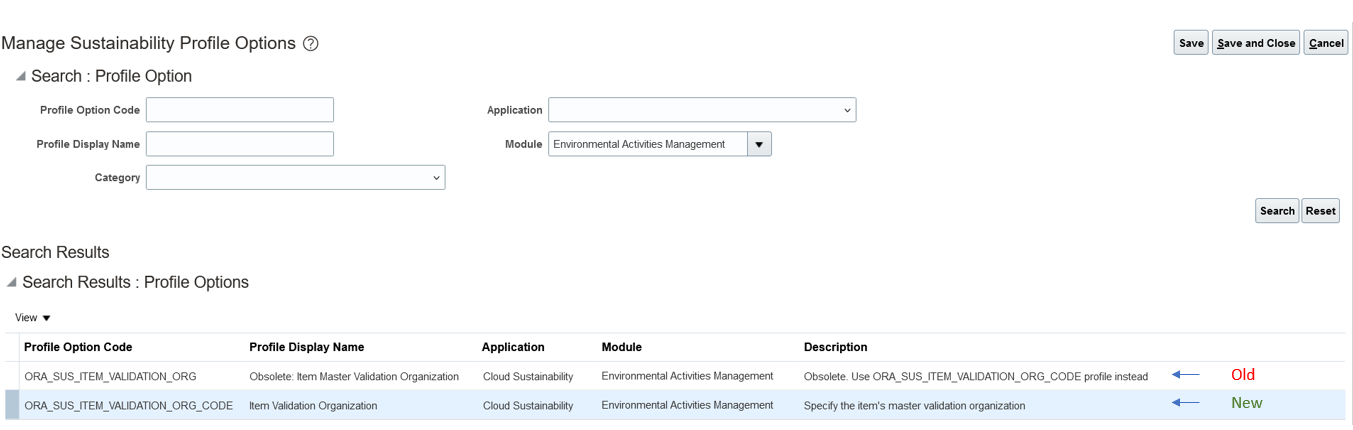Click the Description column header

pos(835,347)
